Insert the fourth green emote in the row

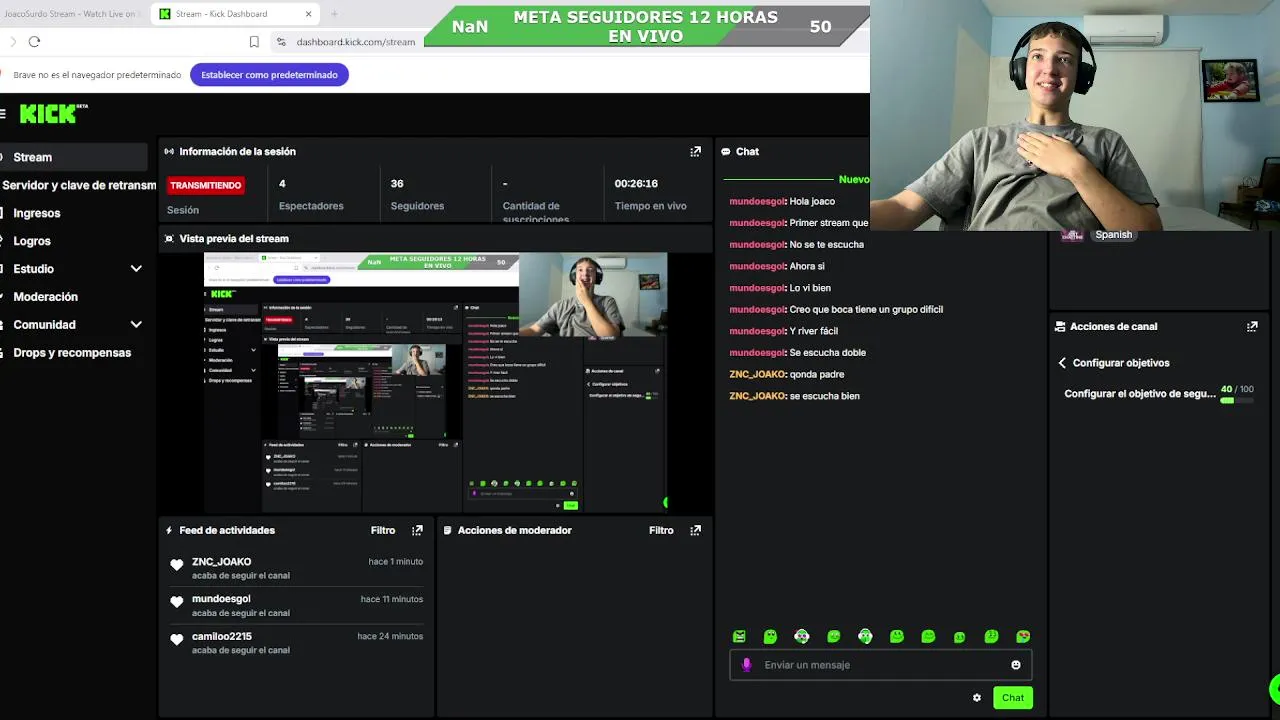point(834,636)
